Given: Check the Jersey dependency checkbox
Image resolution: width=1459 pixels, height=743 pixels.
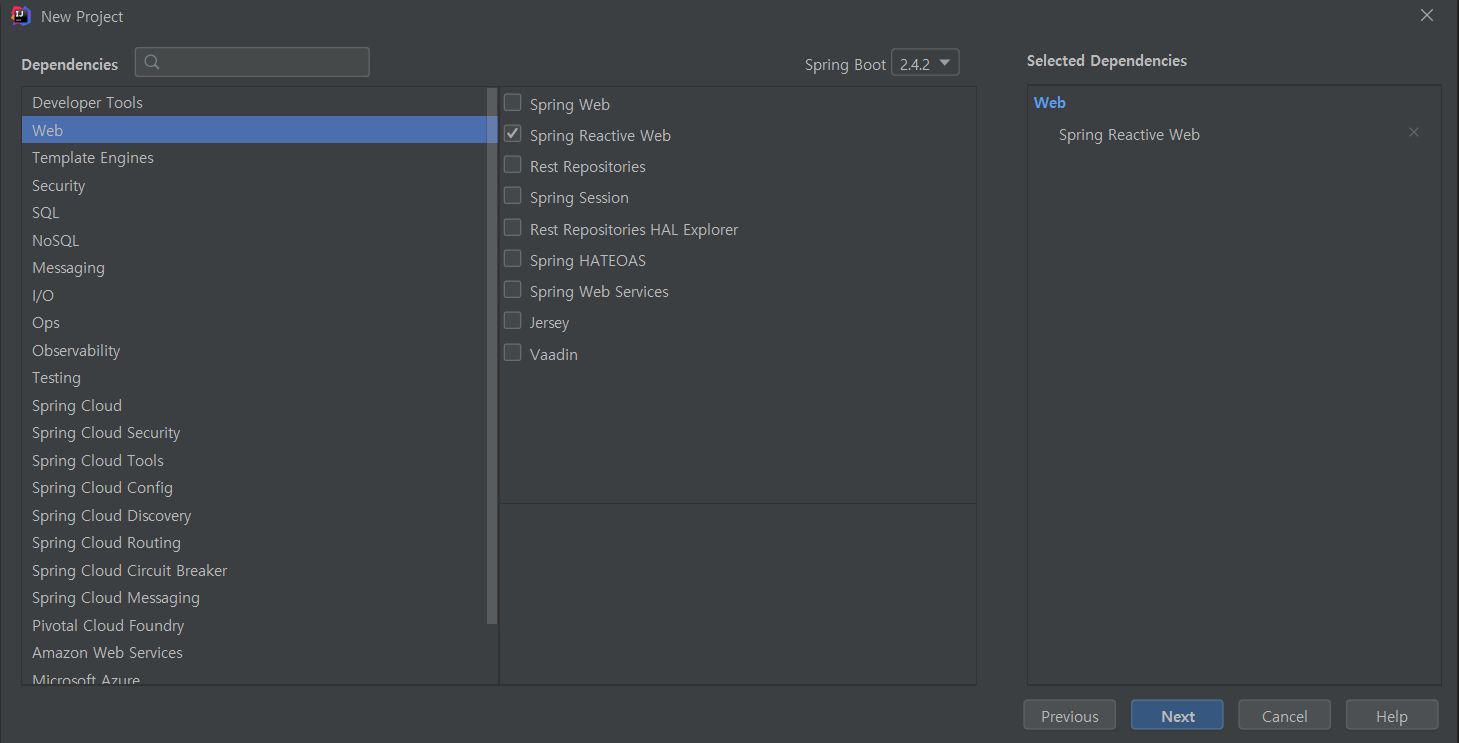Looking at the screenshot, I should (513, 321).
